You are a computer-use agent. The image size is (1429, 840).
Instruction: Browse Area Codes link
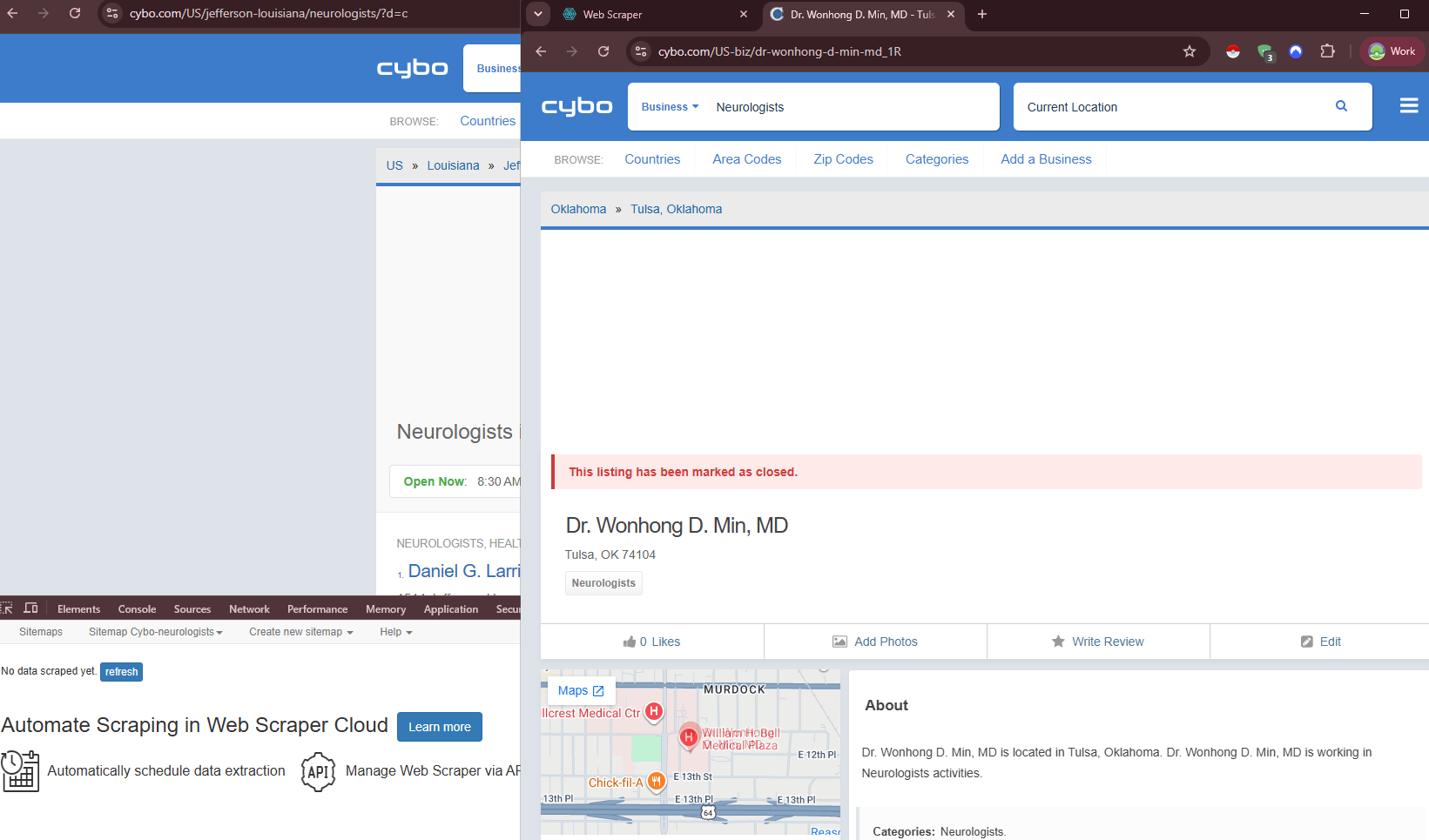click(x=747, y=159)
